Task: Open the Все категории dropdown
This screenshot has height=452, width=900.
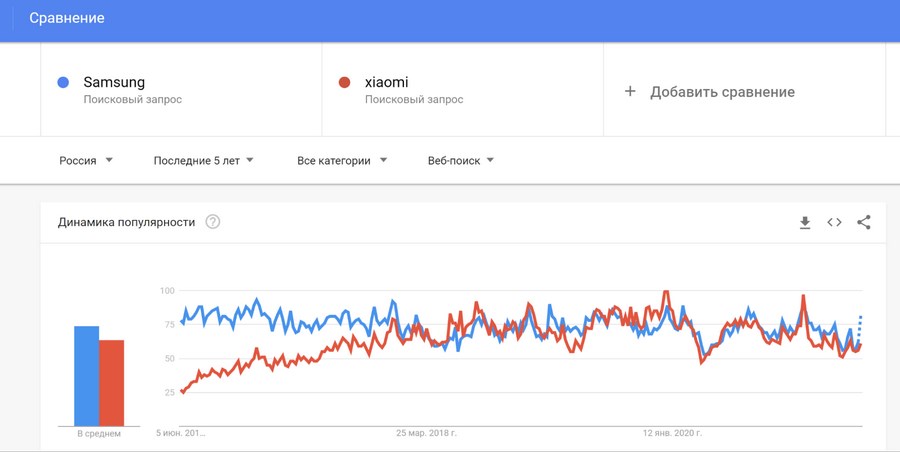Action: (x=342, y=161)
